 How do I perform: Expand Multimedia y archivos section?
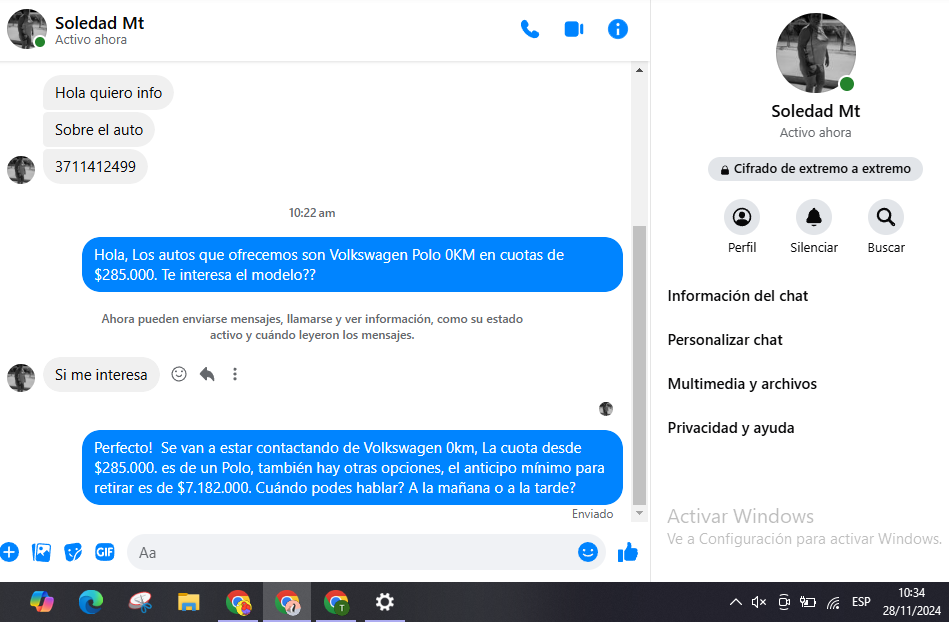742,384
